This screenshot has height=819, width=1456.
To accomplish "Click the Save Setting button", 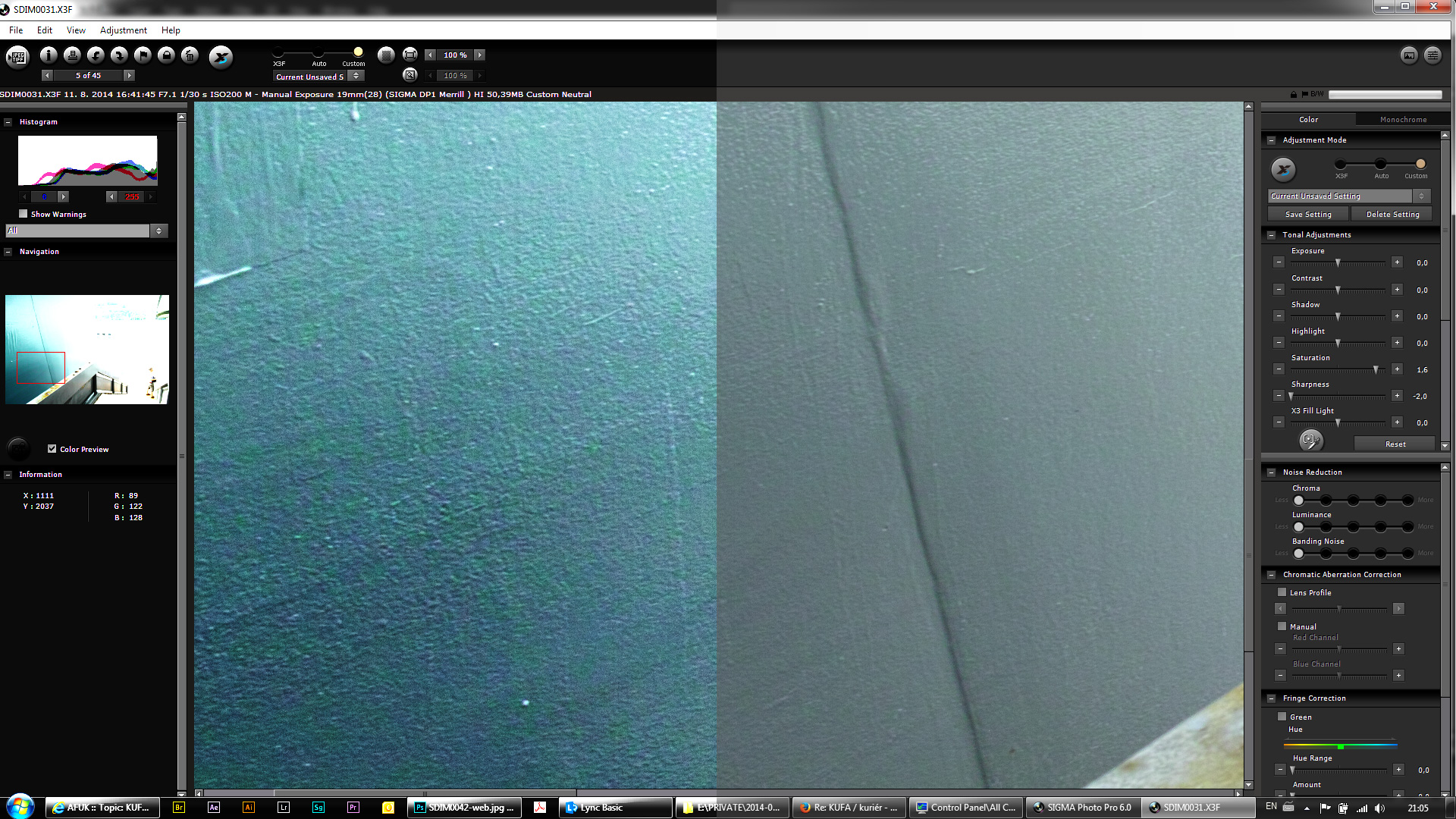I will (1308, 215).
